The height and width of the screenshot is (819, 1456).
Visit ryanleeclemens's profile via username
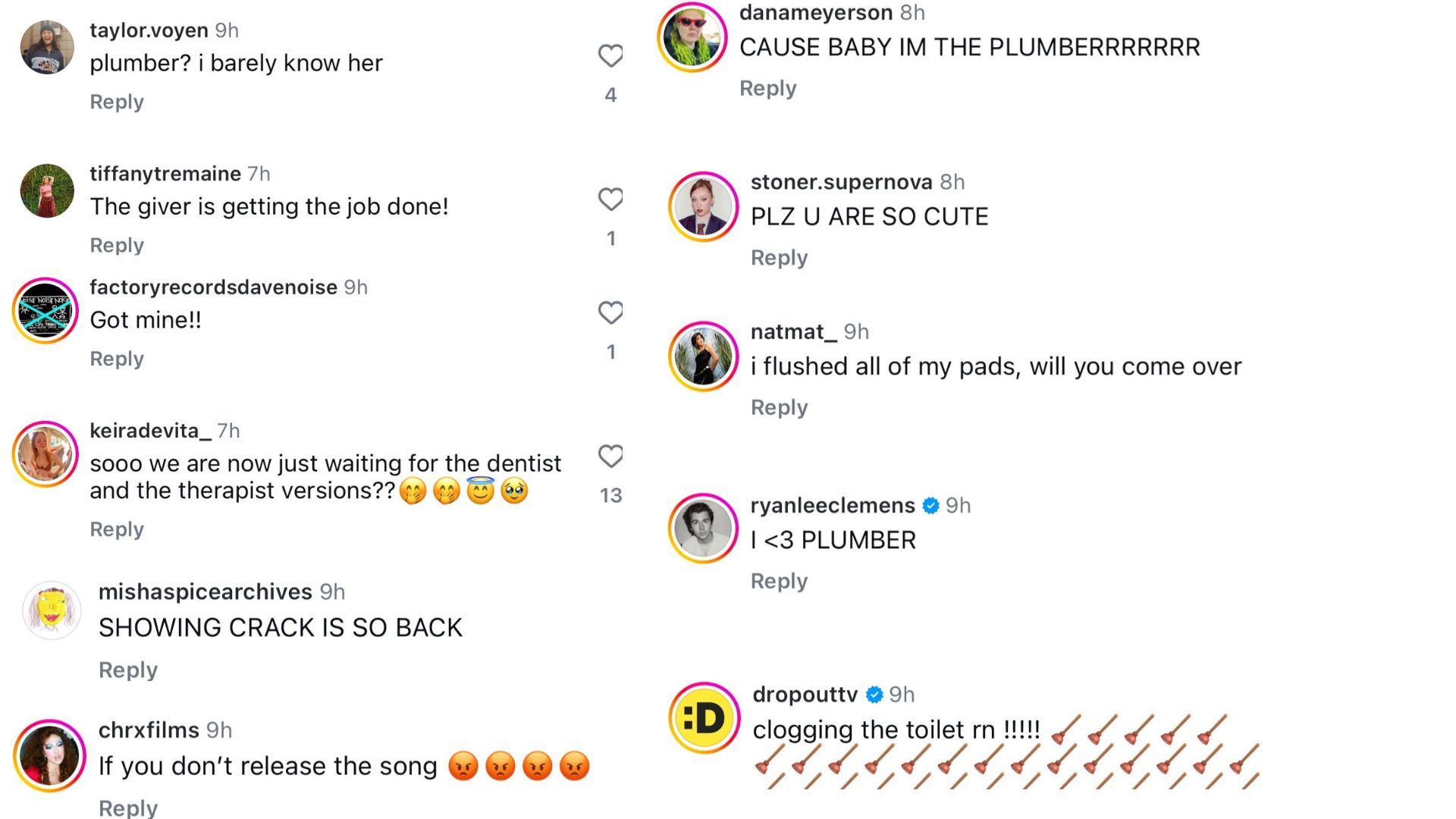click(832, 505)
